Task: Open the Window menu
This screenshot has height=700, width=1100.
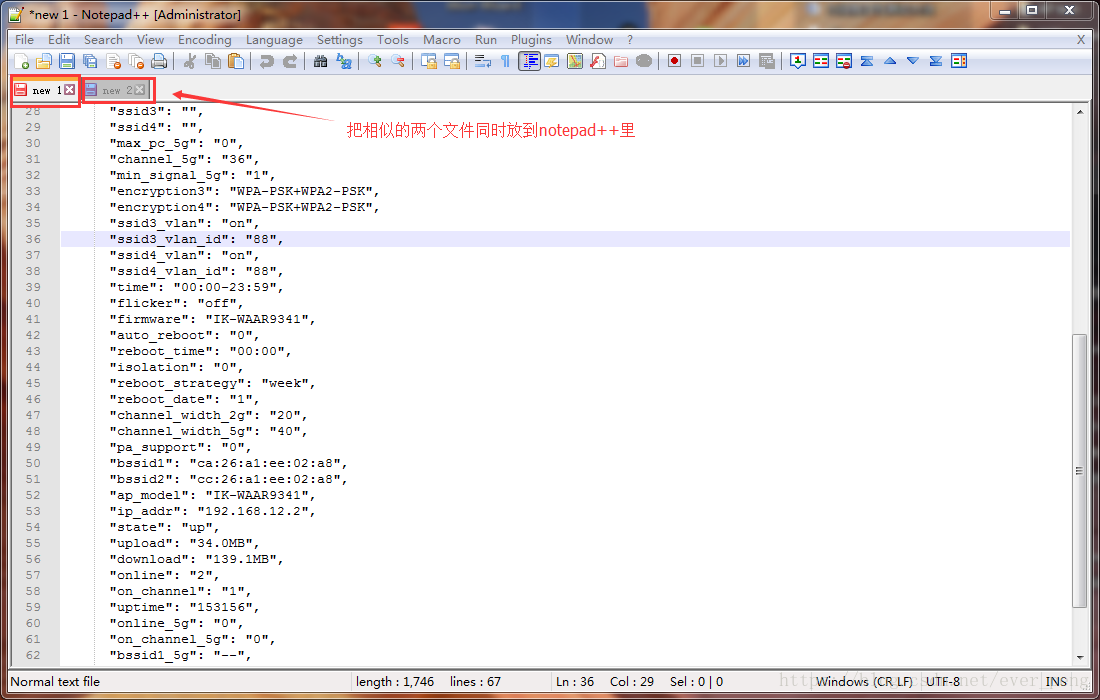Action: [x=589, y=40]
